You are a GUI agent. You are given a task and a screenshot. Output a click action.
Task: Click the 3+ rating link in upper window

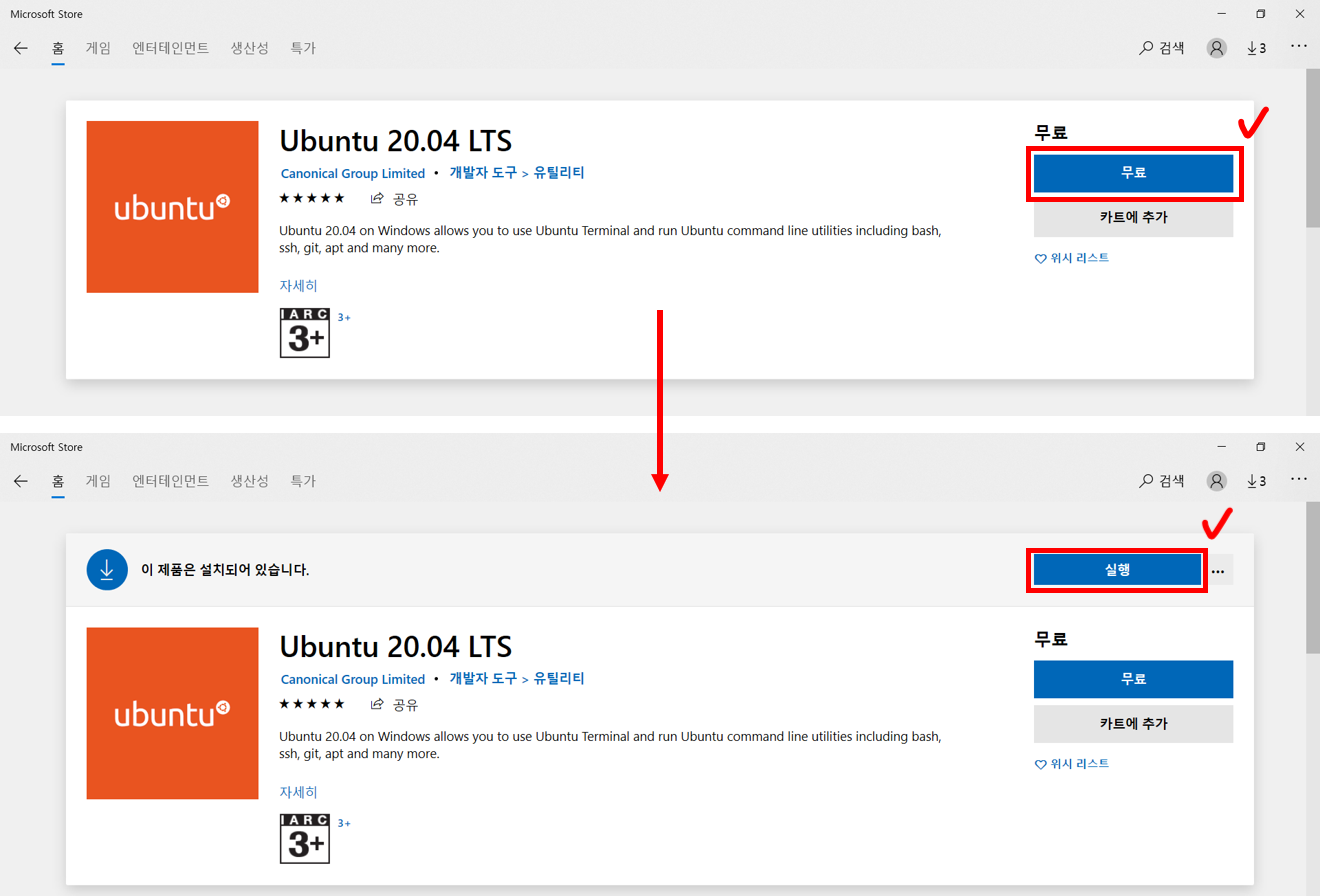pyautogui.click(x=344, y=317)
